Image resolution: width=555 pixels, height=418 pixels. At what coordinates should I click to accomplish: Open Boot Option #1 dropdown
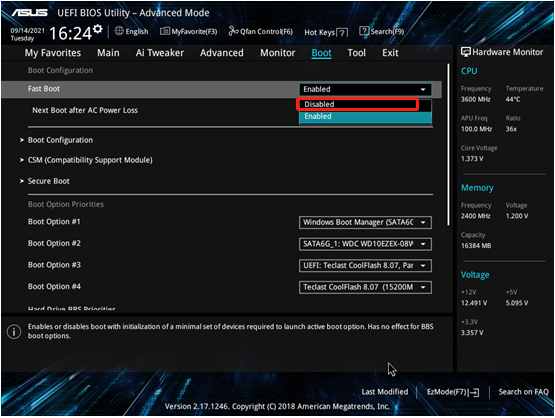click(x=365, y=222)
